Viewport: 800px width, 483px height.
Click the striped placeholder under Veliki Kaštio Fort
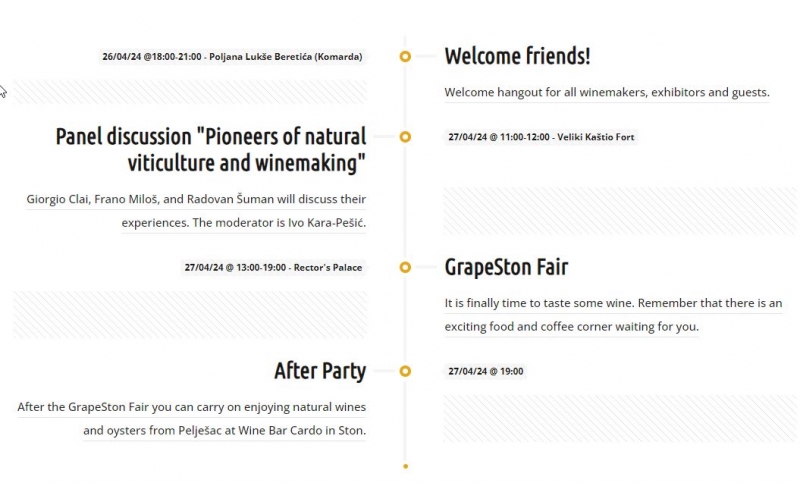coord(621,211)
